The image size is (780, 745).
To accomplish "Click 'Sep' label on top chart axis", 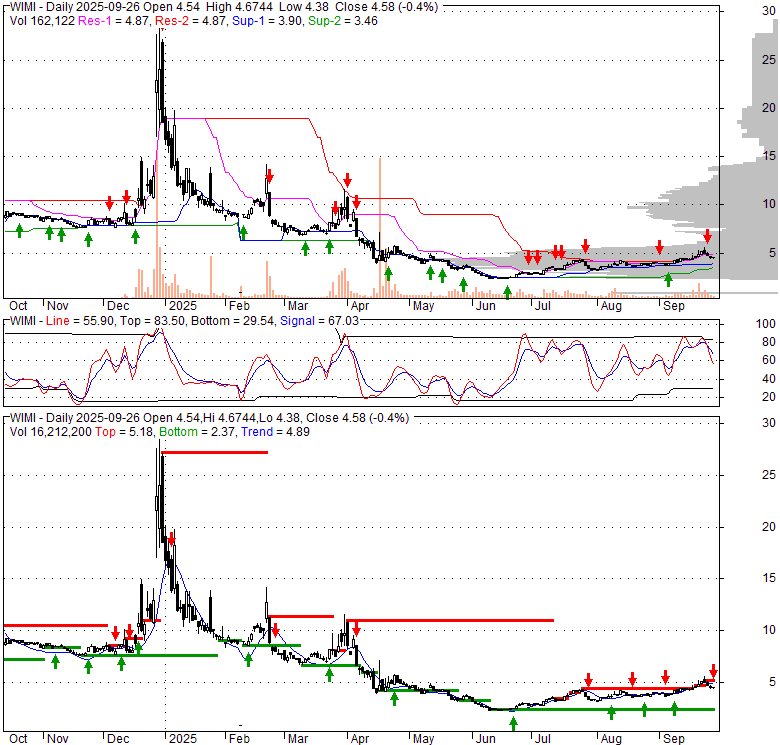I will tap(674, 306).
